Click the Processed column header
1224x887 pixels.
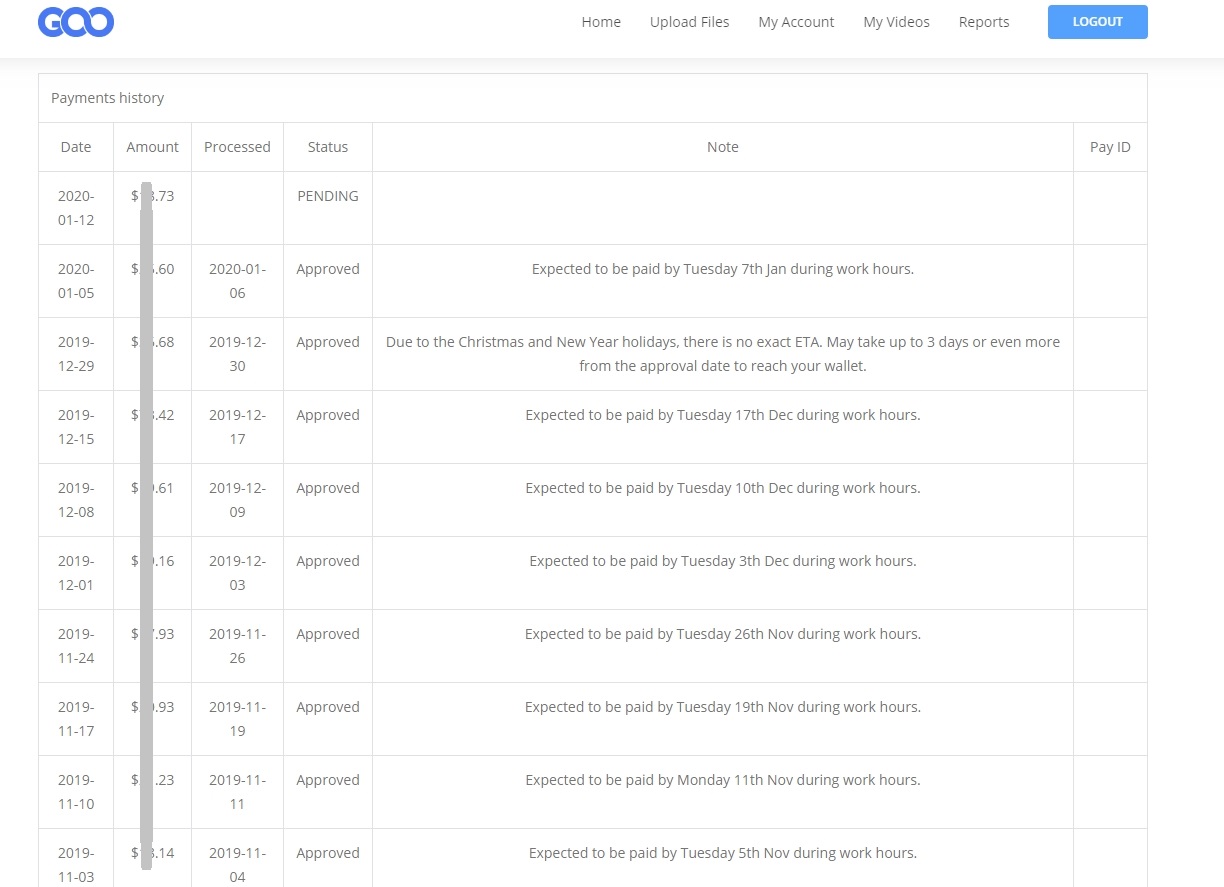(x=237, y=147)
